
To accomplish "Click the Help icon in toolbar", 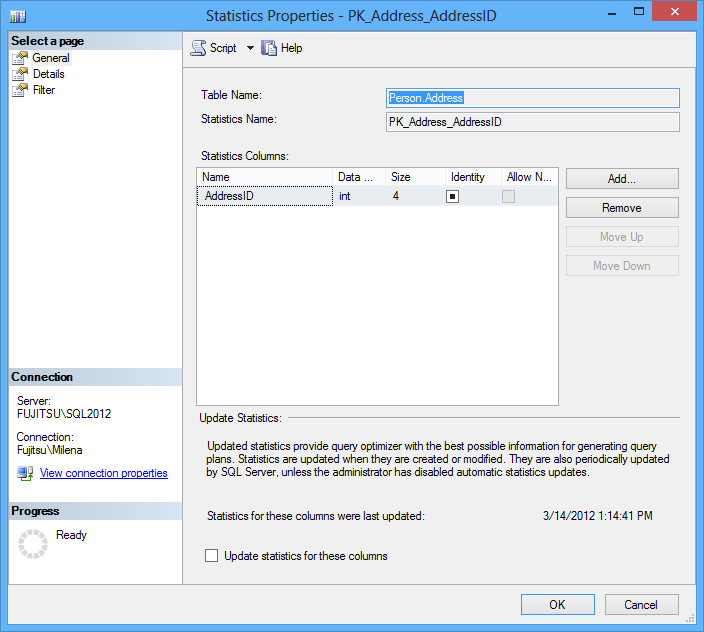I will tap(269, 48).
